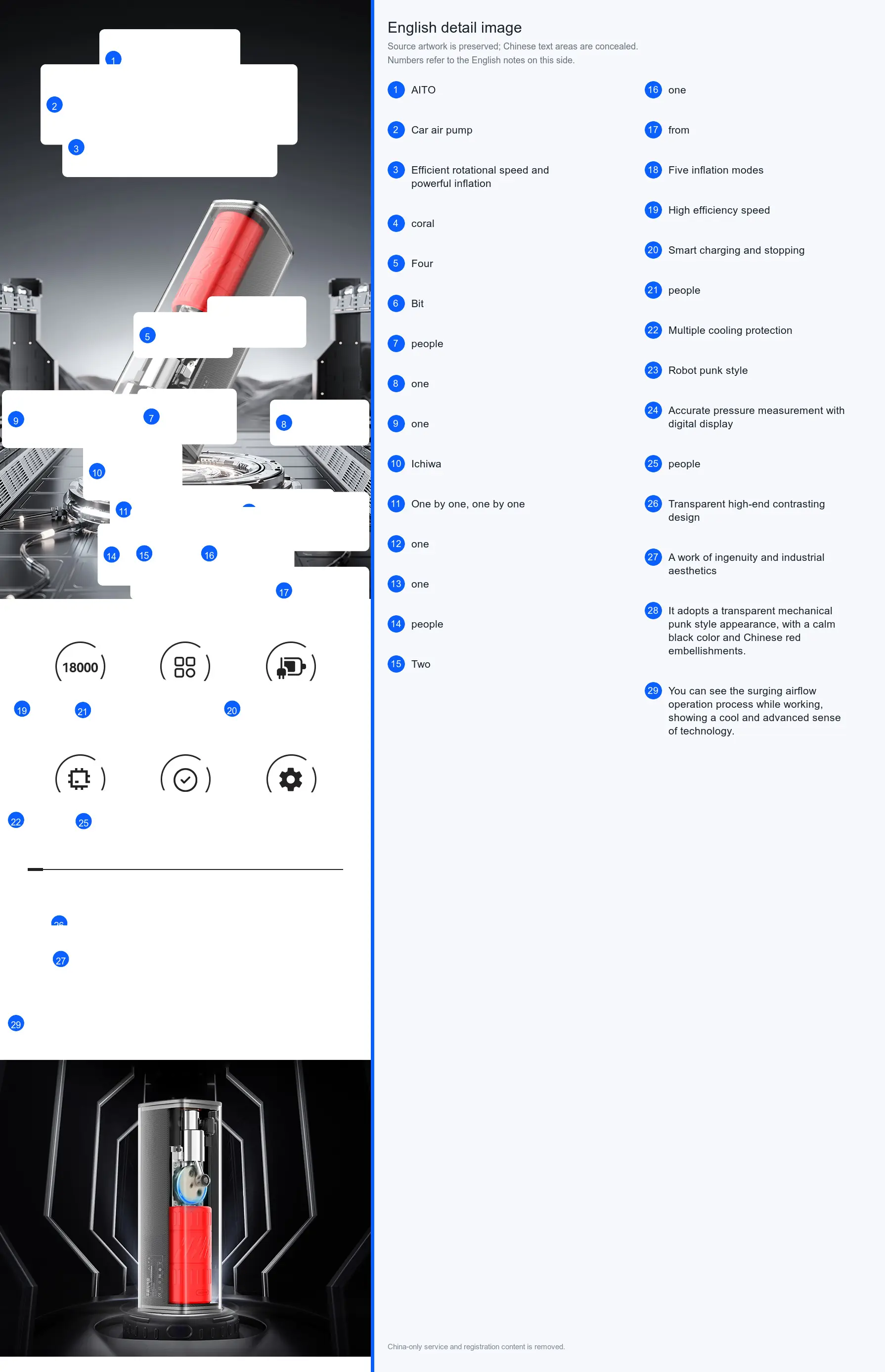Viewport: 885px width, 1372px height.
Task: Select the "people" note numbered 21
Action: 684,291
